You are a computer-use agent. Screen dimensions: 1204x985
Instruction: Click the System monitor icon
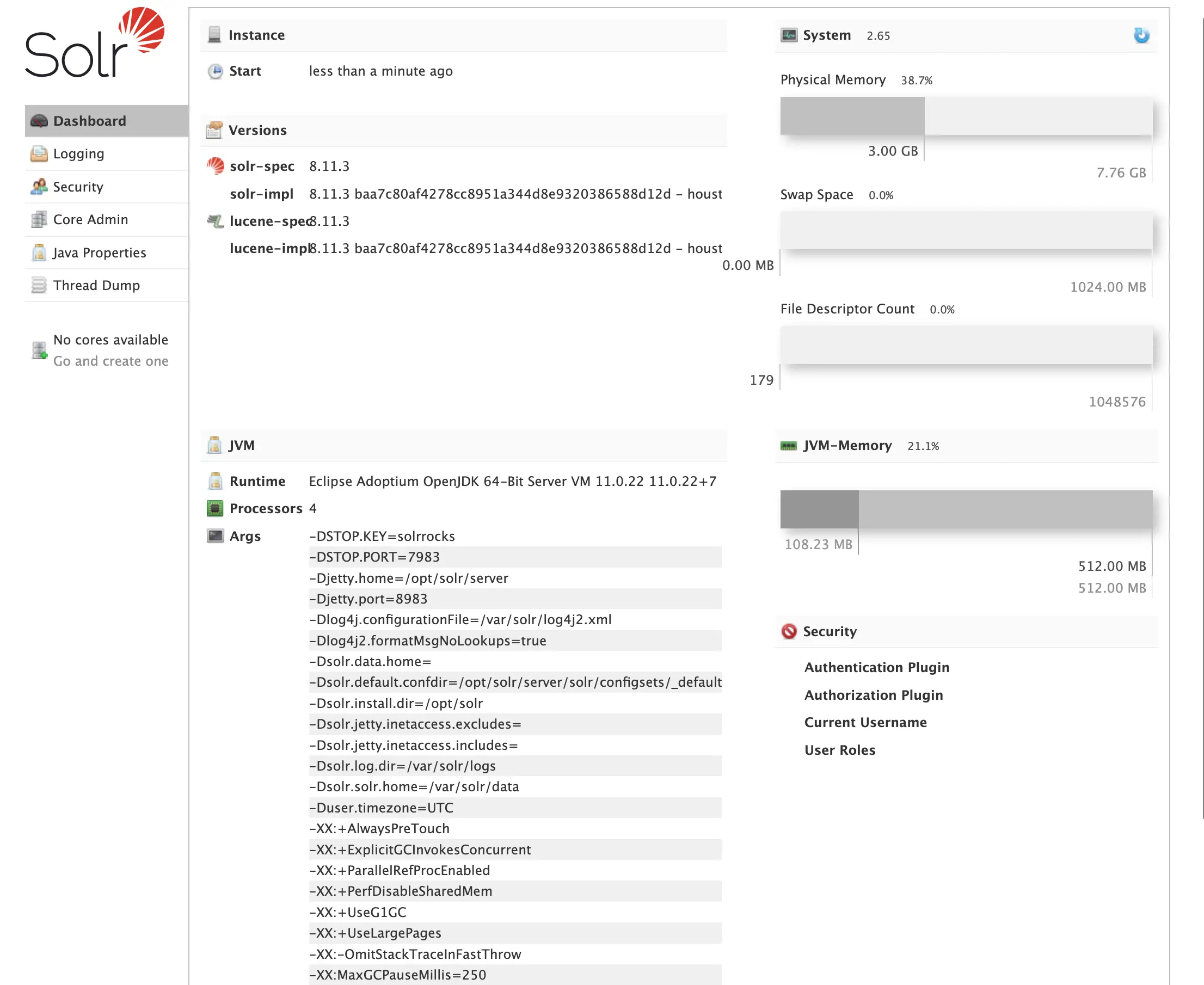point(789,35)
